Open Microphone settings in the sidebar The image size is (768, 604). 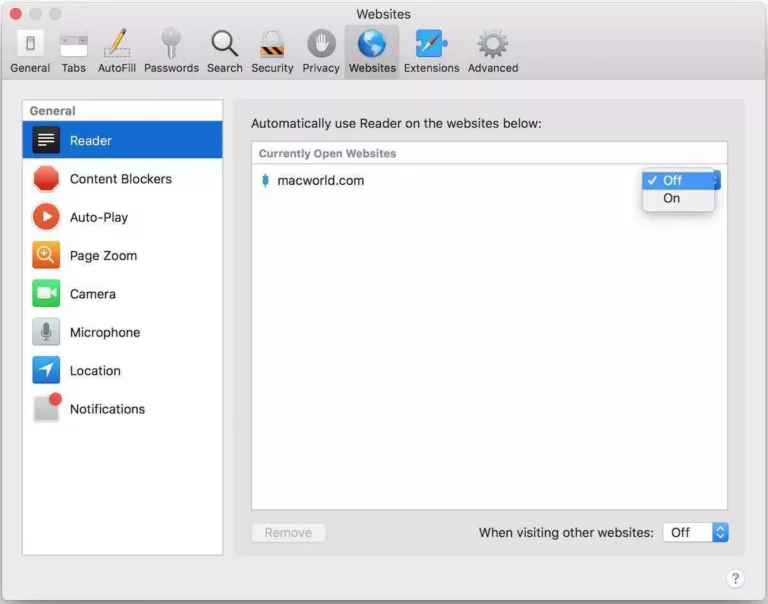(105, 332)
